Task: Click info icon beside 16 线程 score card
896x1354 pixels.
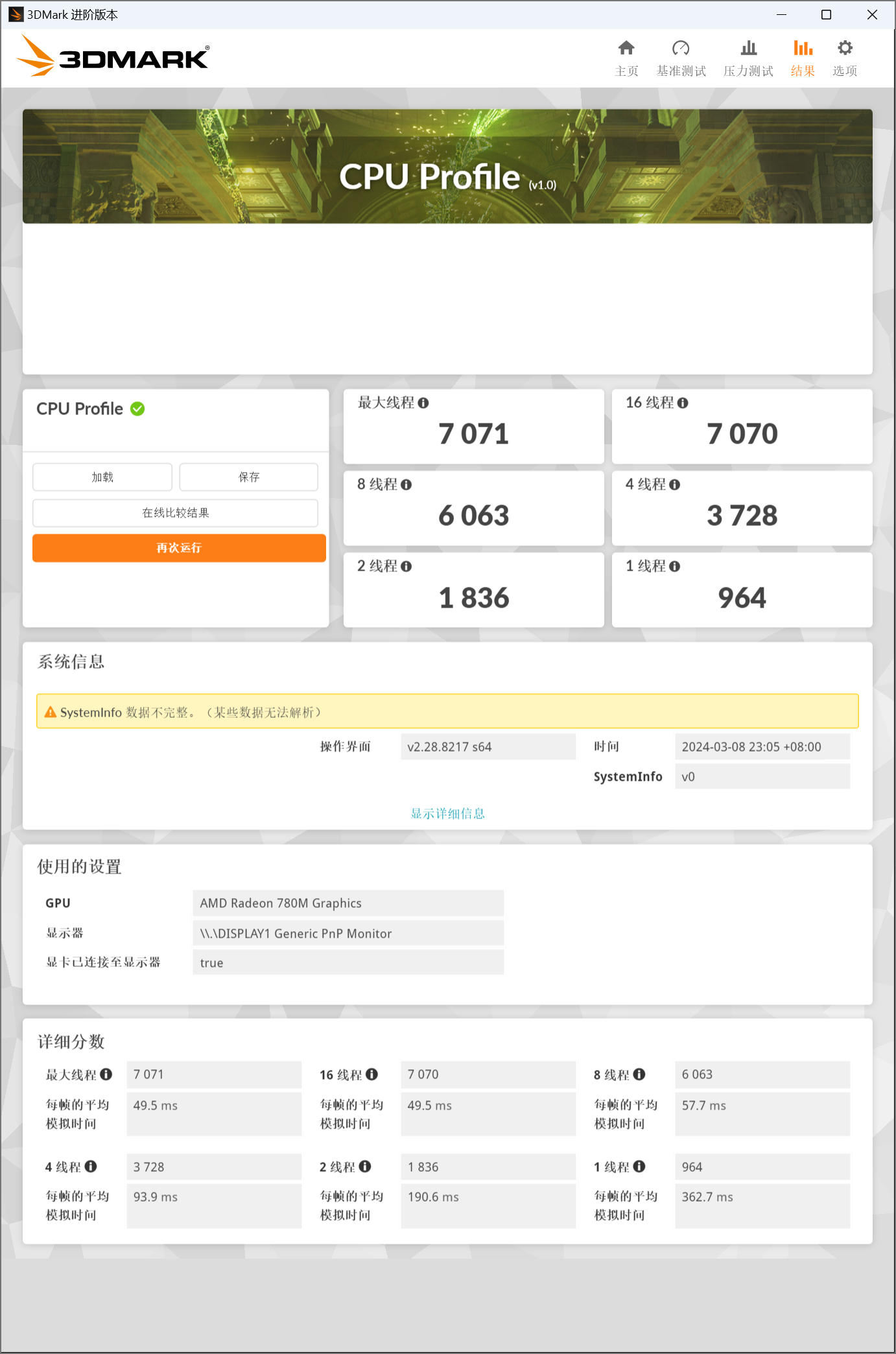Action: coord(683,403)
